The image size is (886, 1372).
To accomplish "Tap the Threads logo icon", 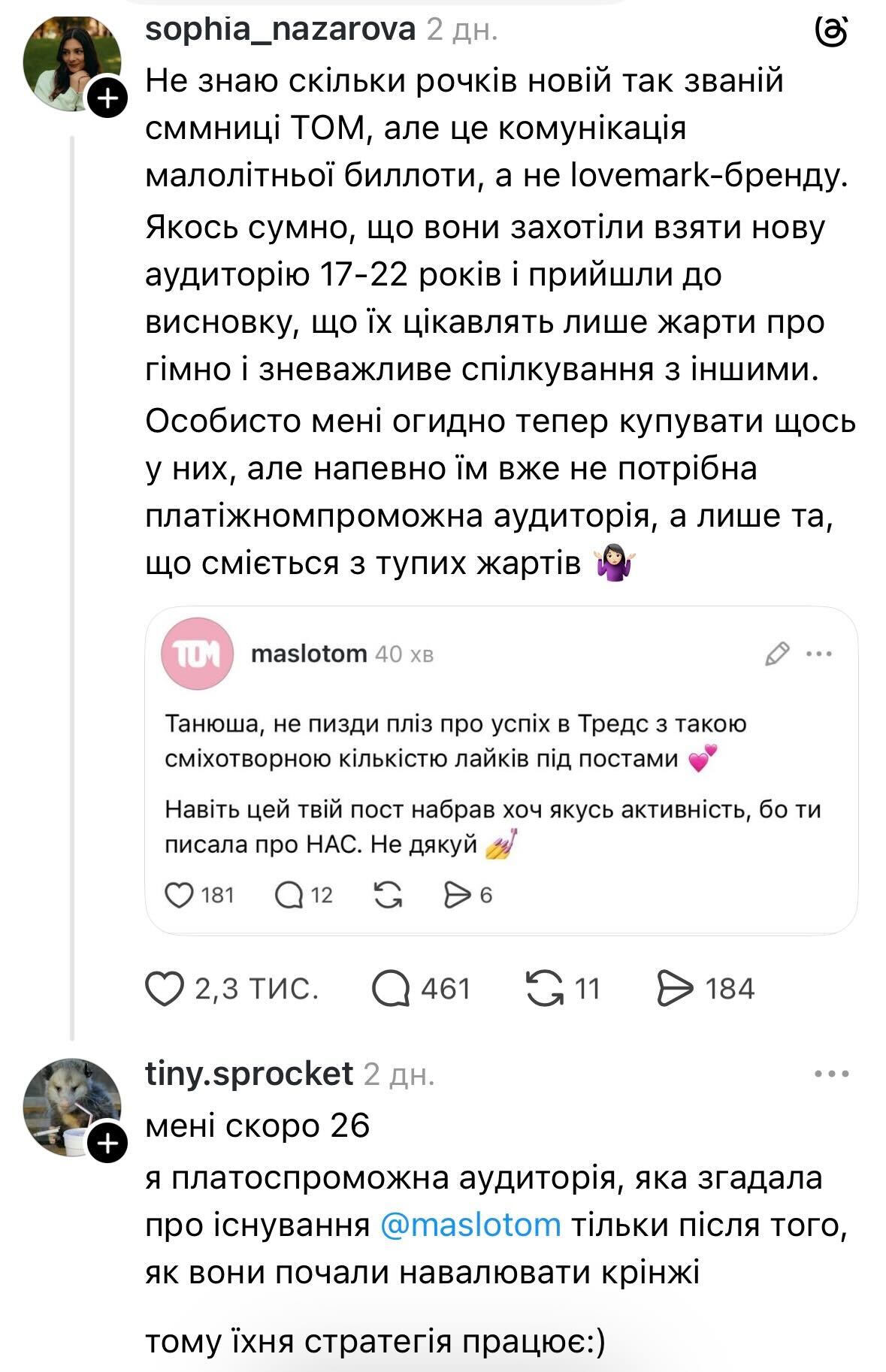I will click(831, 32).
